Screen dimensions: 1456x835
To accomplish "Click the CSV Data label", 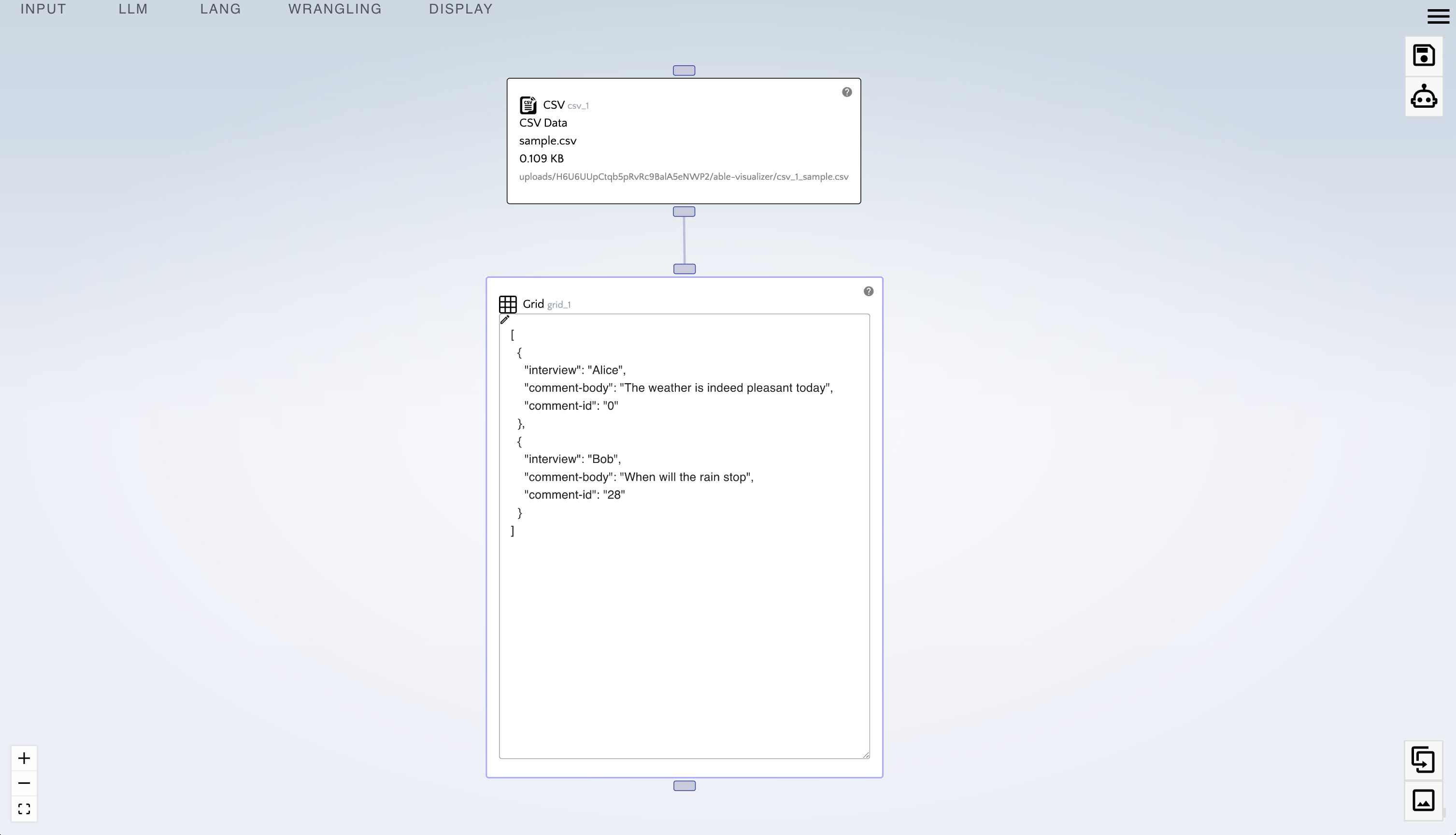I will coord(543,123).
